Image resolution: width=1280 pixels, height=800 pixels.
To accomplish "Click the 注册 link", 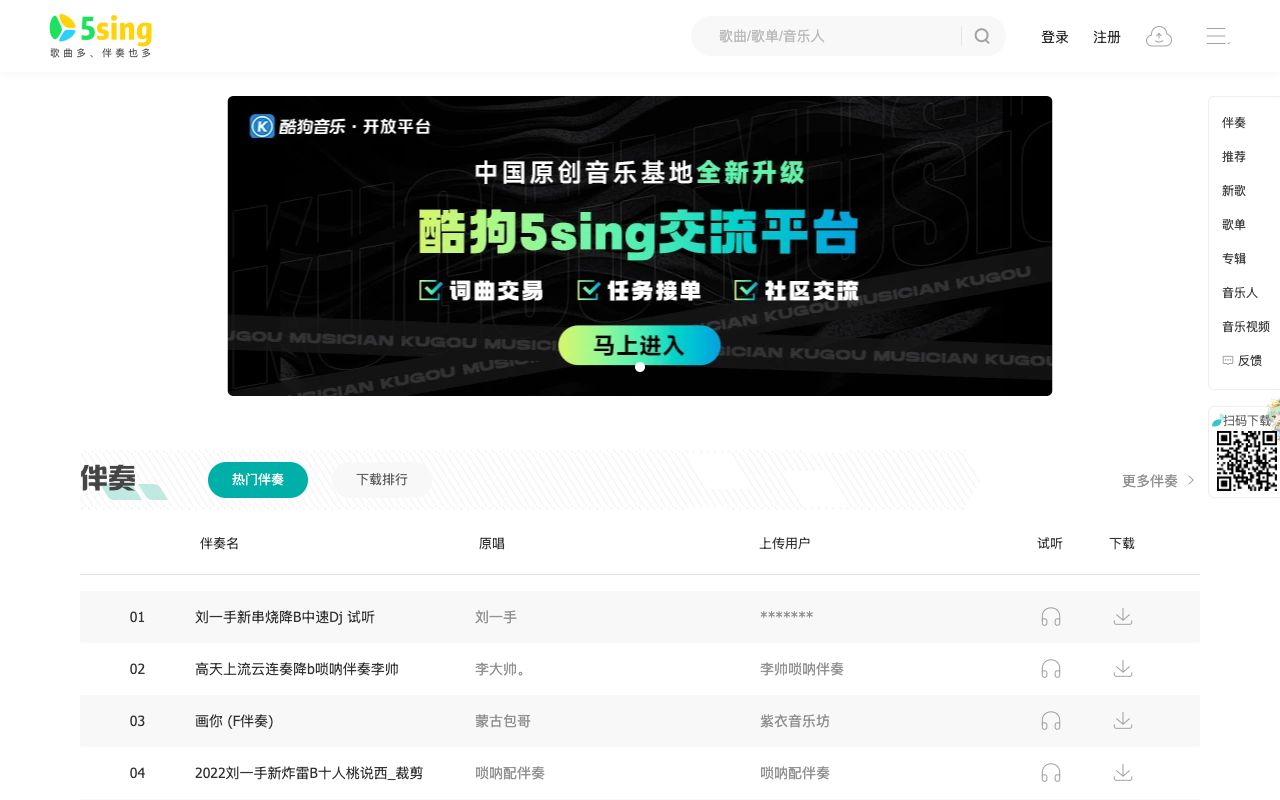I will 1107,37.
